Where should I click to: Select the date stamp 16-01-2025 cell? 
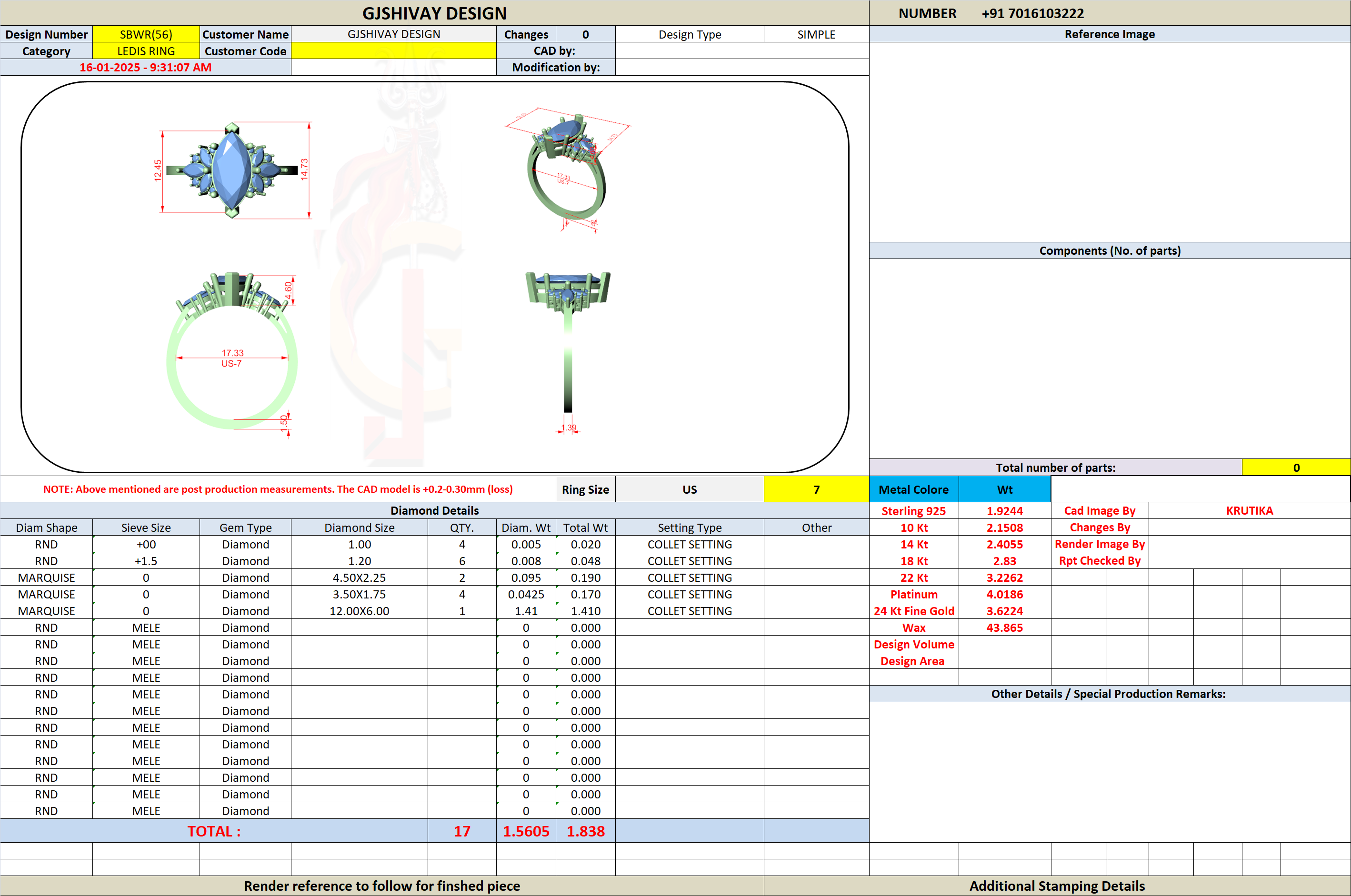coord(145,68)
